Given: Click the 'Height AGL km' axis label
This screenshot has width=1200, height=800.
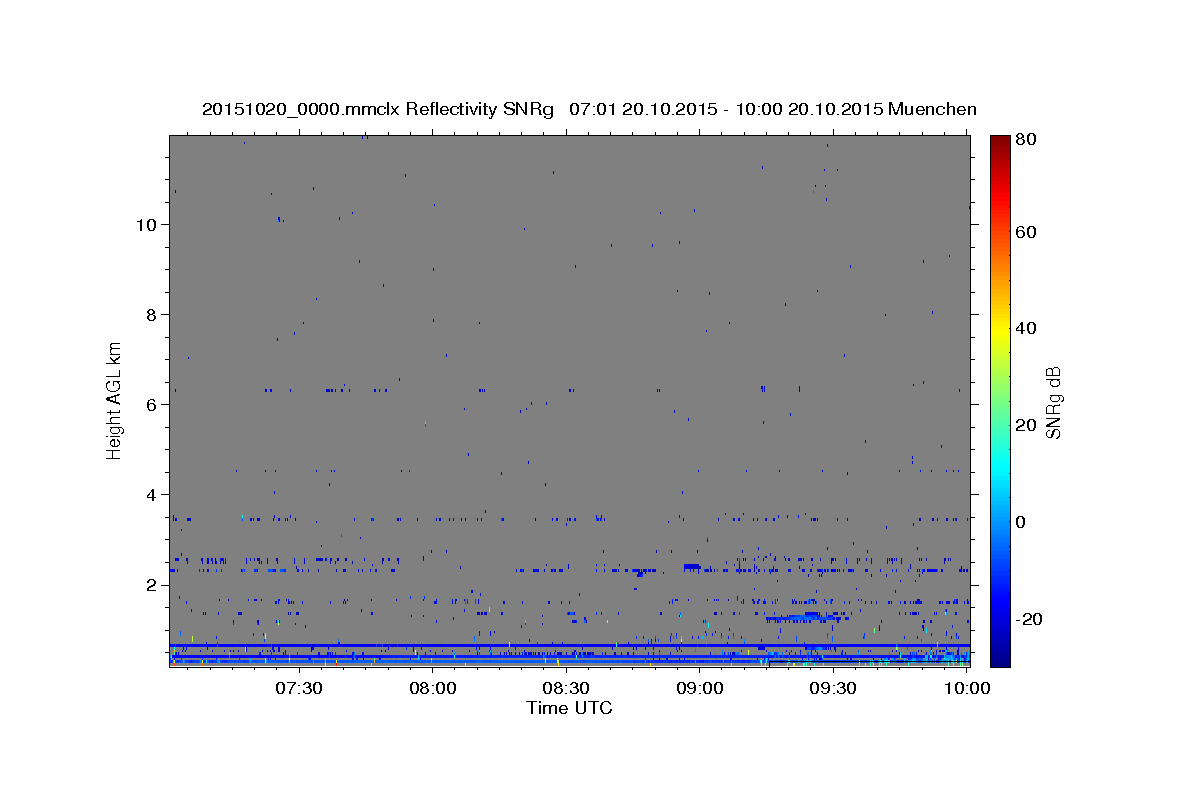Looking at the screenshot, I should 115,399.
